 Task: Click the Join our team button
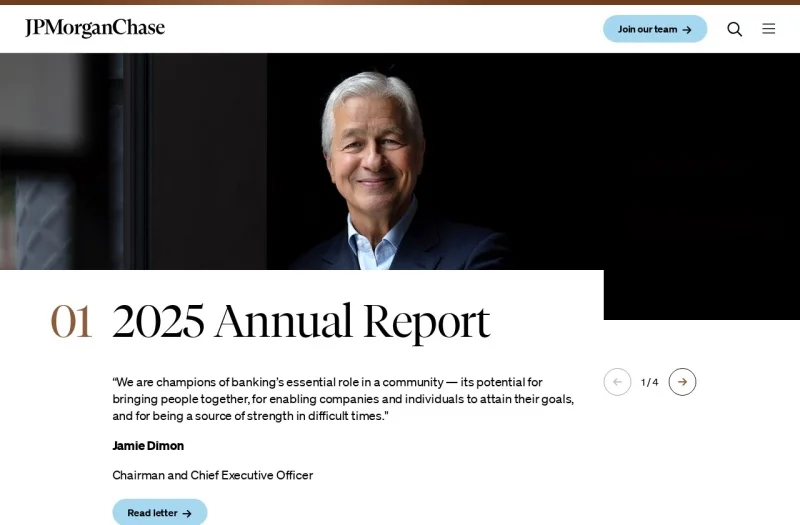[655, 29]
